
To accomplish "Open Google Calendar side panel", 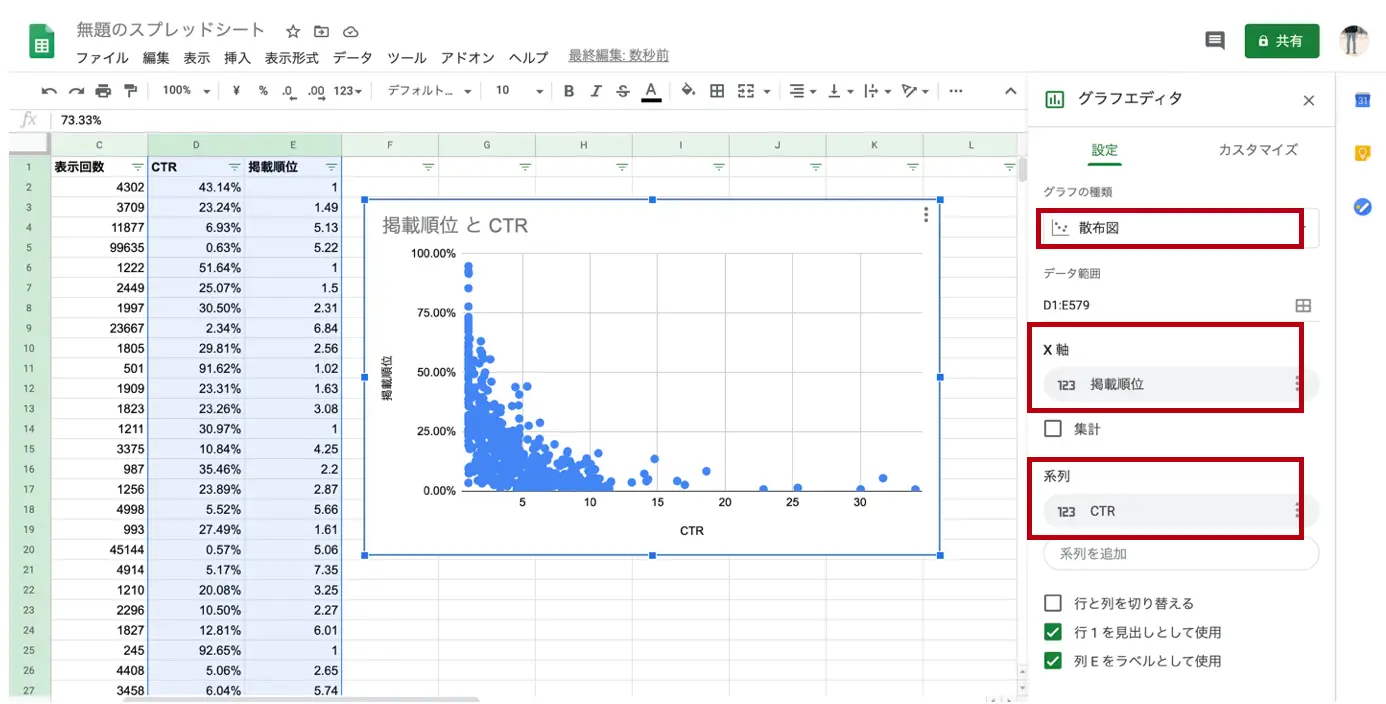I will [x=1362, y=100].
